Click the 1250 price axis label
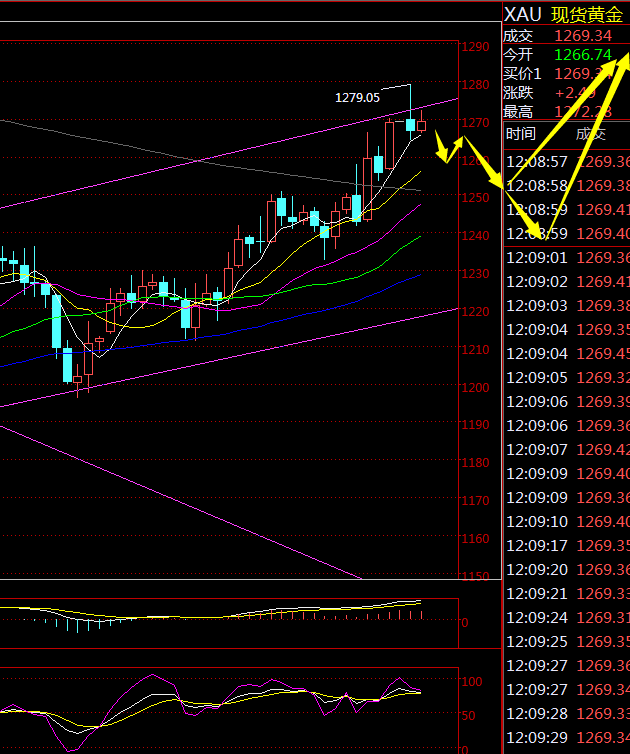The image size is (630, 754). pos(476,198)
